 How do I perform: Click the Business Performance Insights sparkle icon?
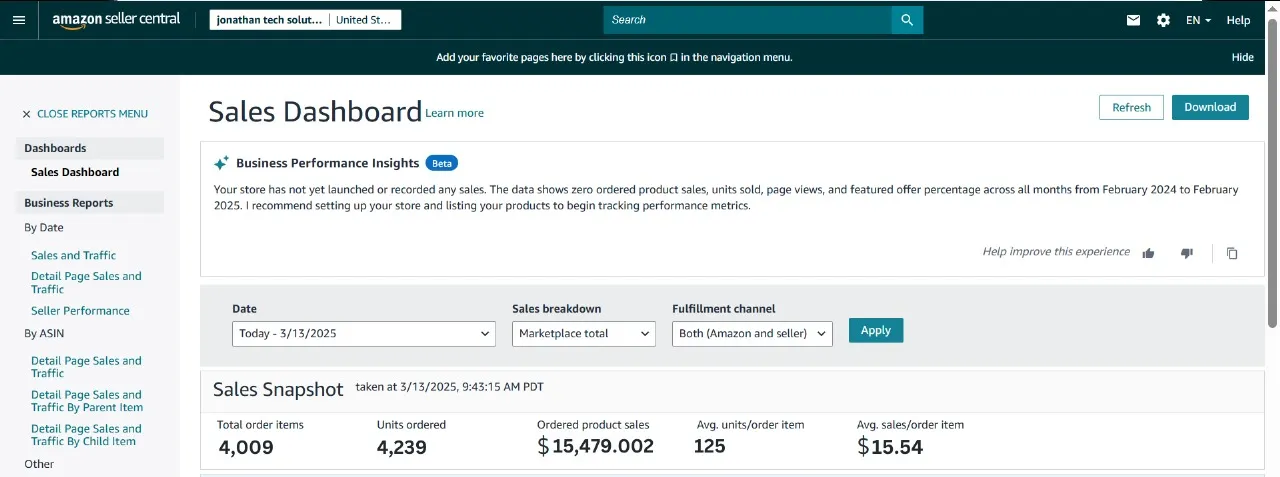[222, 163]
